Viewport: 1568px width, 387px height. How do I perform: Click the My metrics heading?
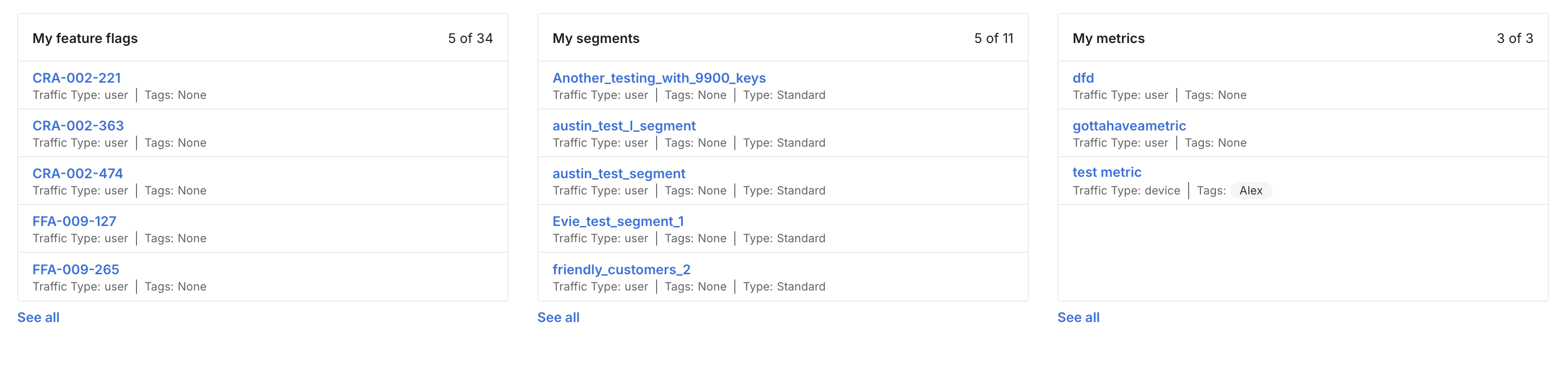(x=1108, y=38)
